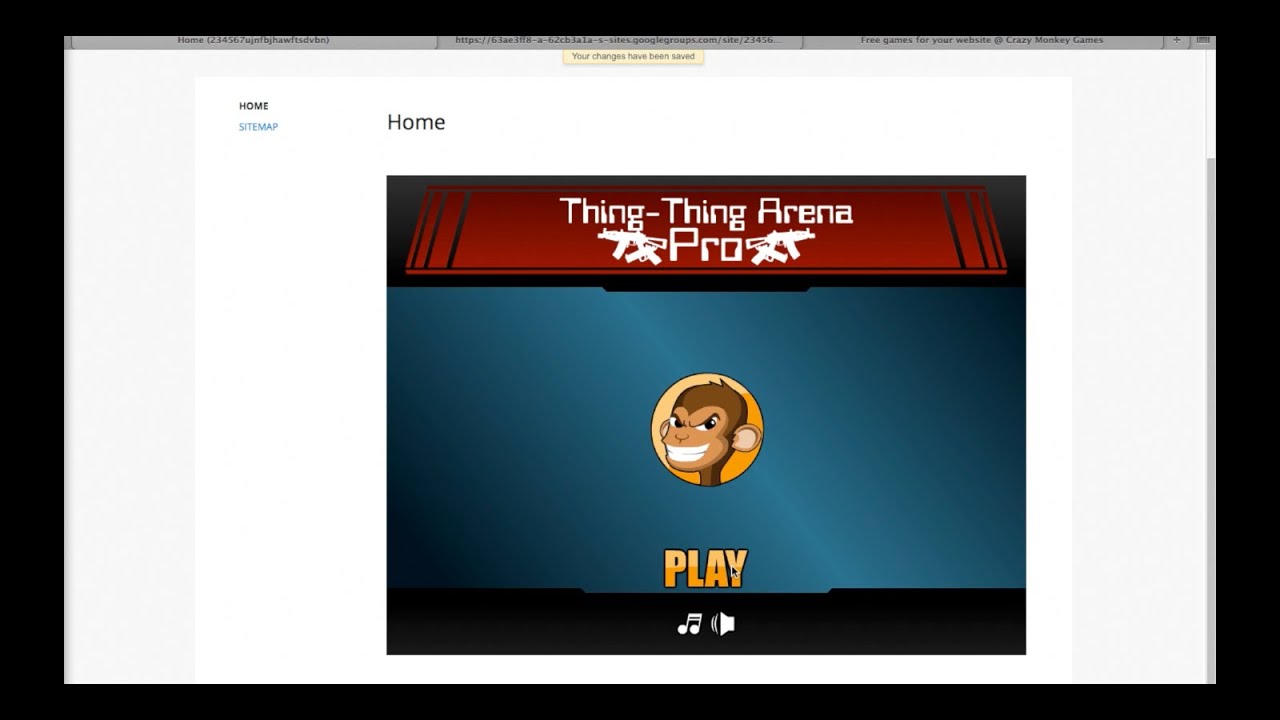1280x720 pixels.
Task: Click the Crazy Monkey Games logo
Action: pos(707,429)
